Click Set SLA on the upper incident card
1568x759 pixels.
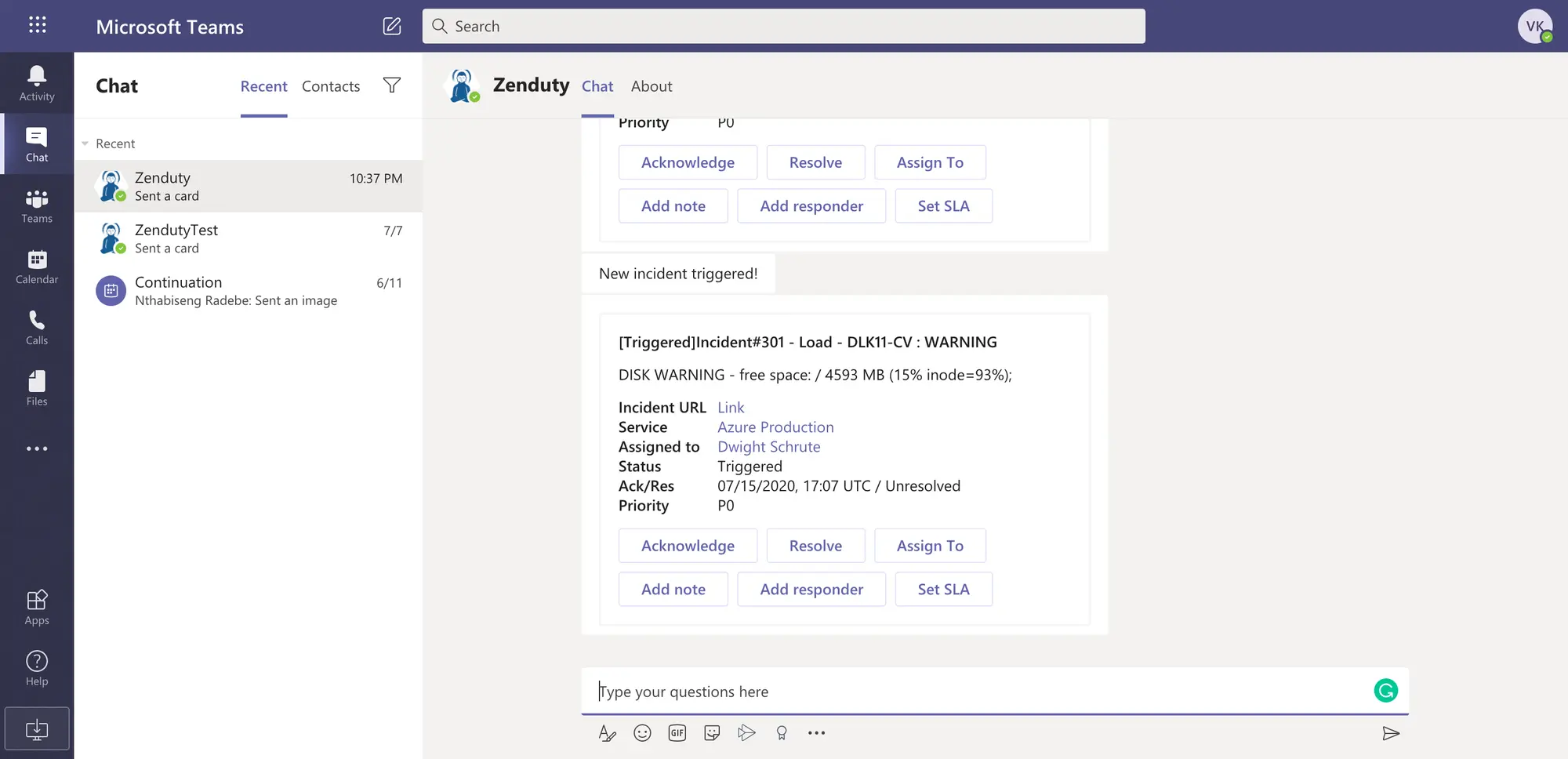click(x=943, y=205)
